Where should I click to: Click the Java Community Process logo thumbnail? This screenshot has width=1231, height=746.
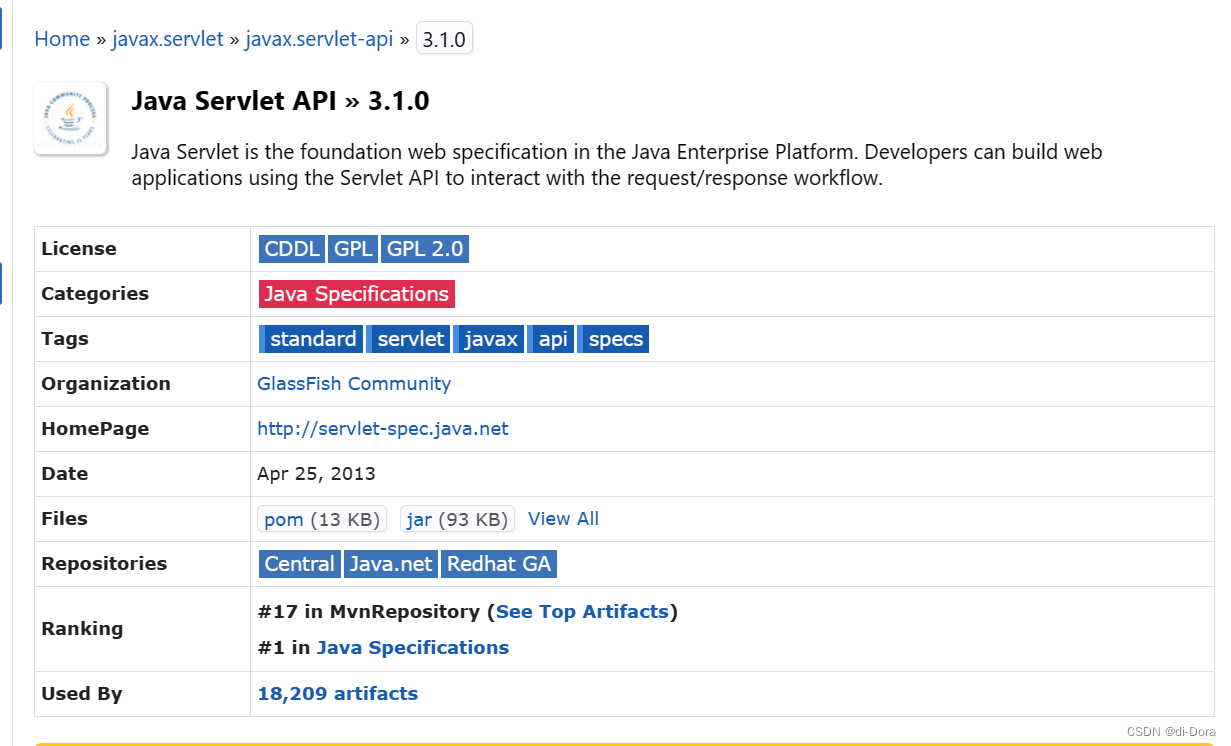tap(70, 120)
